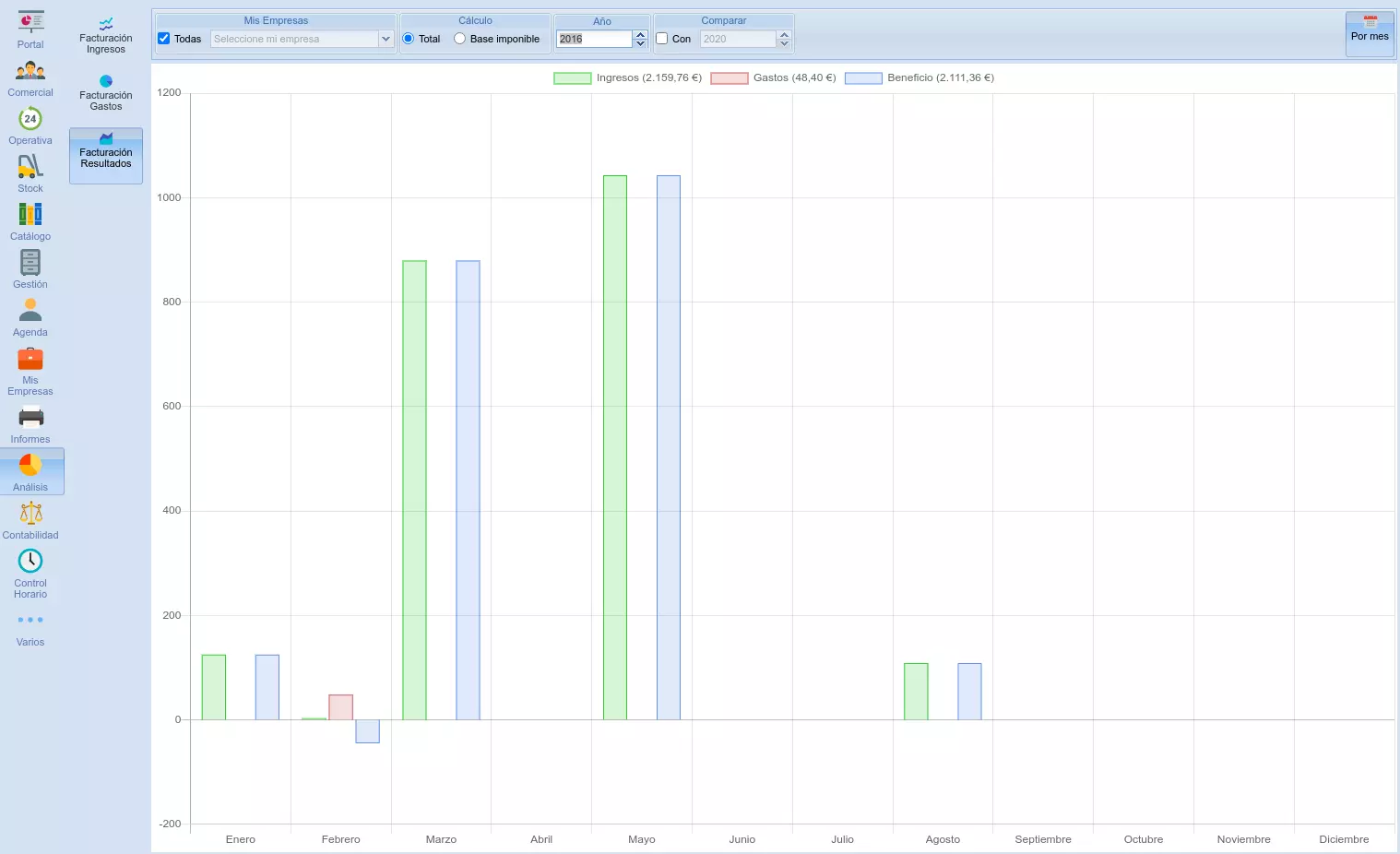Decrease the comparison year 2020 stepper
The width and height of the screenshot is (1400, 854).
point(784,43)
